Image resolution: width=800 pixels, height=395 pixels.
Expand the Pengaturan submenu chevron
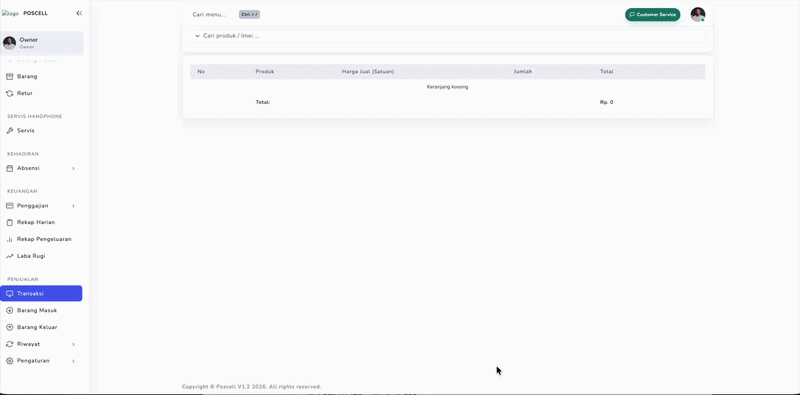(x=73, y=361)
